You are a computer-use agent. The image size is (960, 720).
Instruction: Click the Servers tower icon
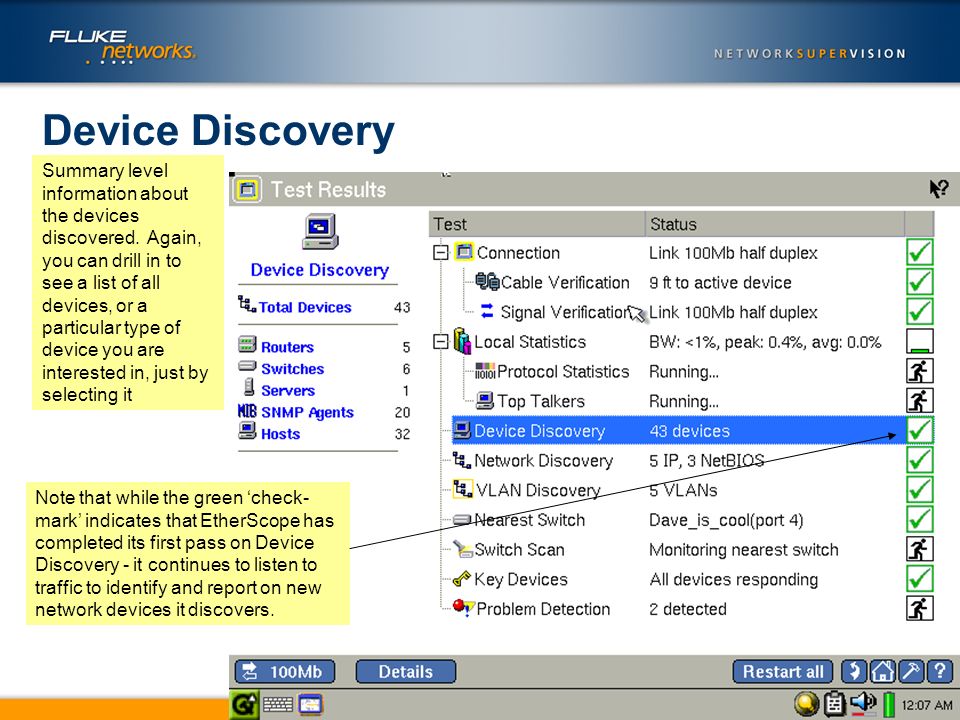(x=249, y=387)
